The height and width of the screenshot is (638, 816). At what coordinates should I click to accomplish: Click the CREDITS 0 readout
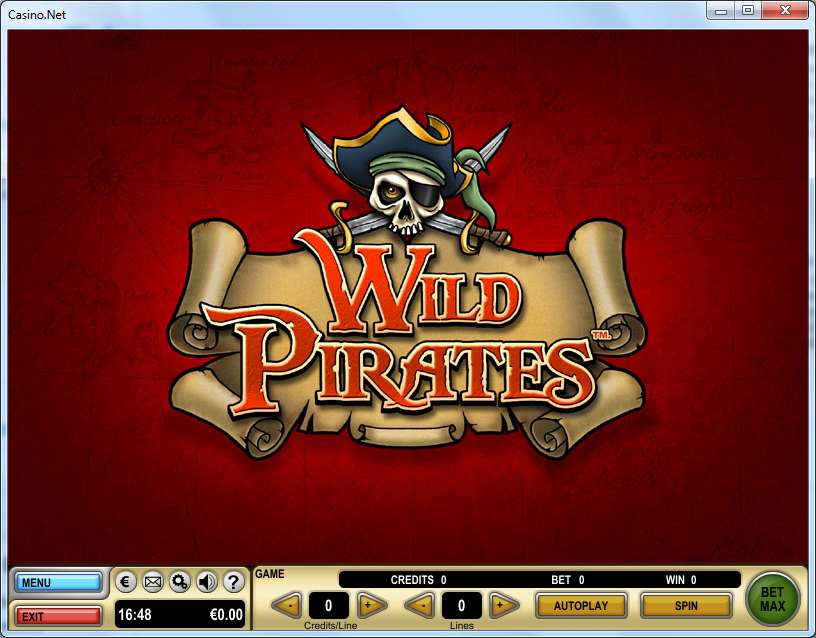pos(418,580)
